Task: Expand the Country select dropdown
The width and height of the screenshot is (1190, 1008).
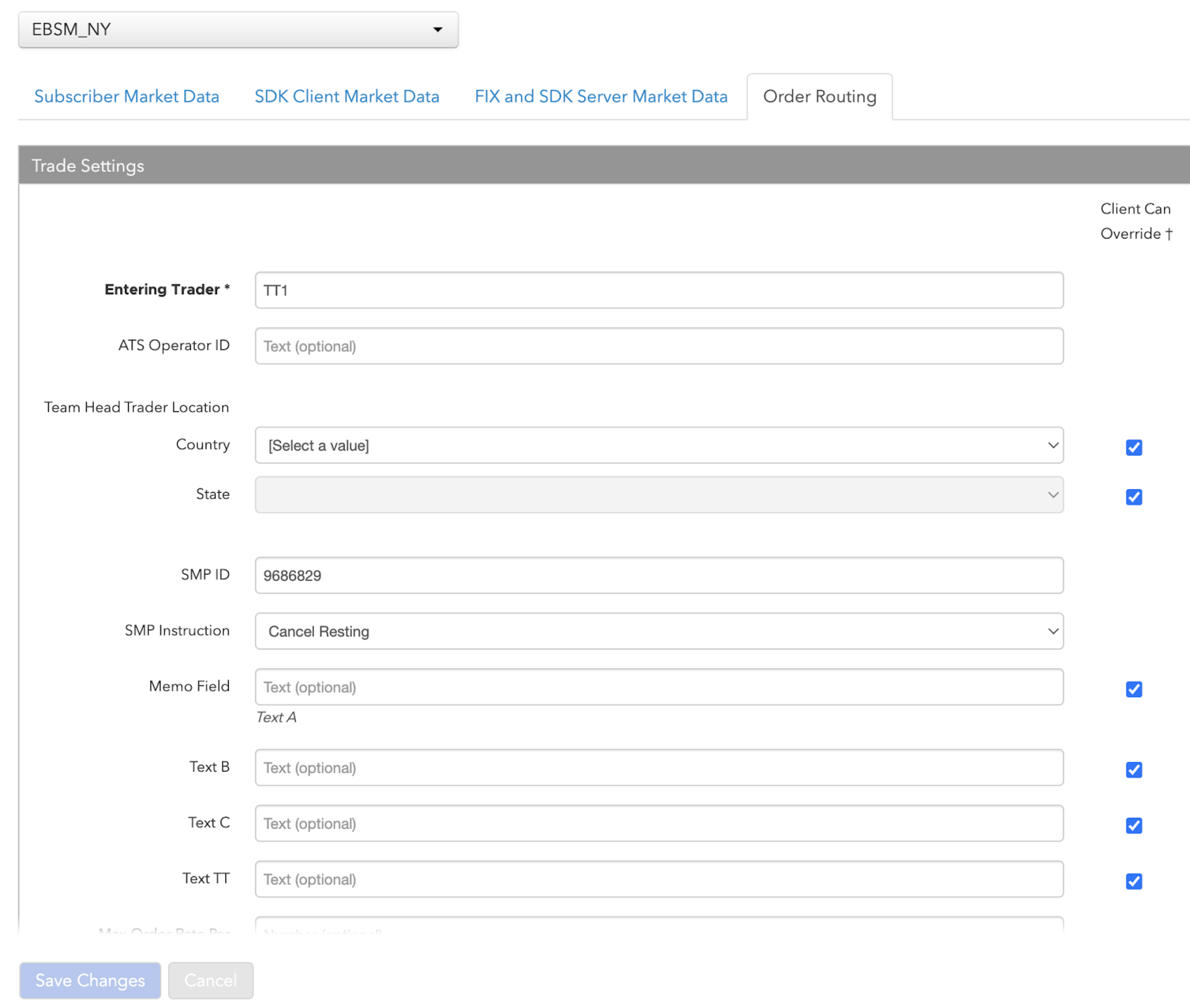Action: point(659,445)
